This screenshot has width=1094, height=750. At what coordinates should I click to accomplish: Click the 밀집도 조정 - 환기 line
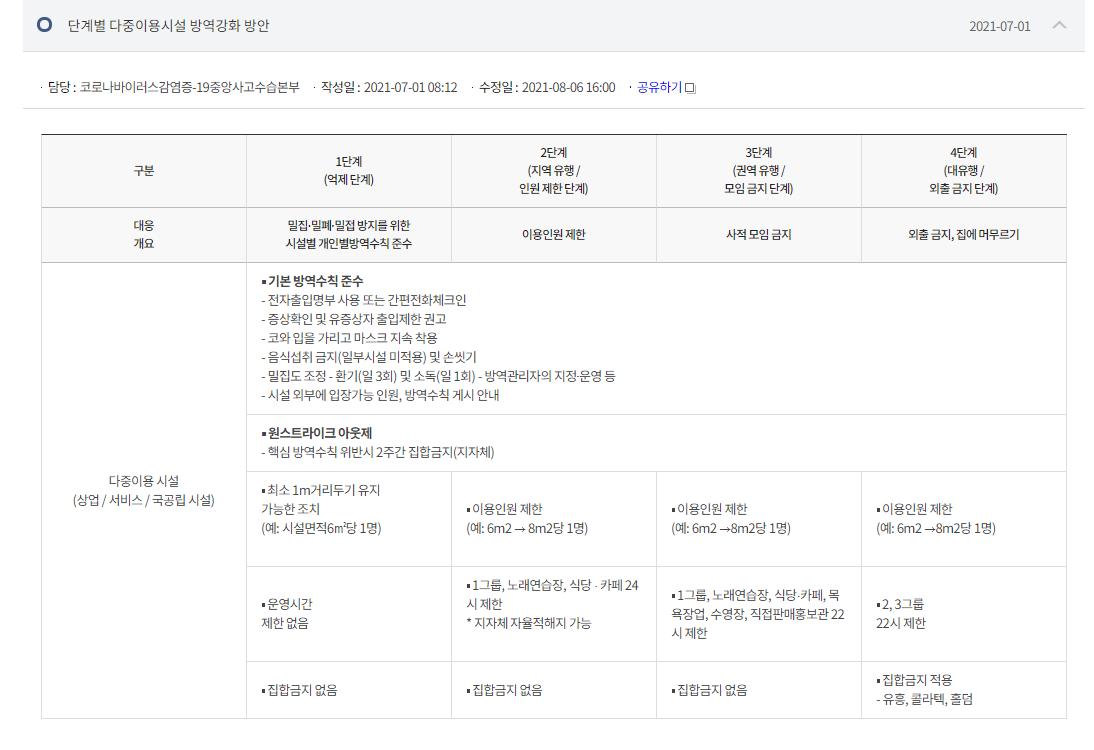tap(438, 376)
